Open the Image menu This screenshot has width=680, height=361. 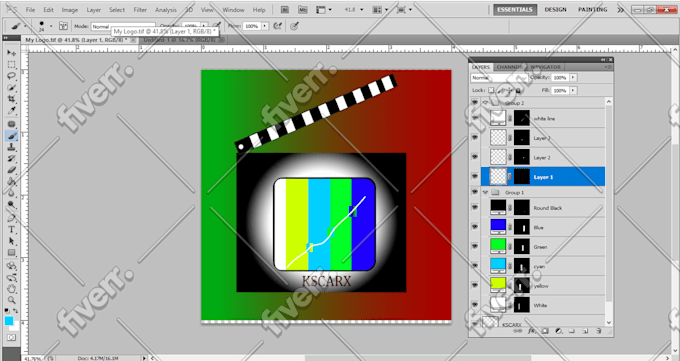70,10
